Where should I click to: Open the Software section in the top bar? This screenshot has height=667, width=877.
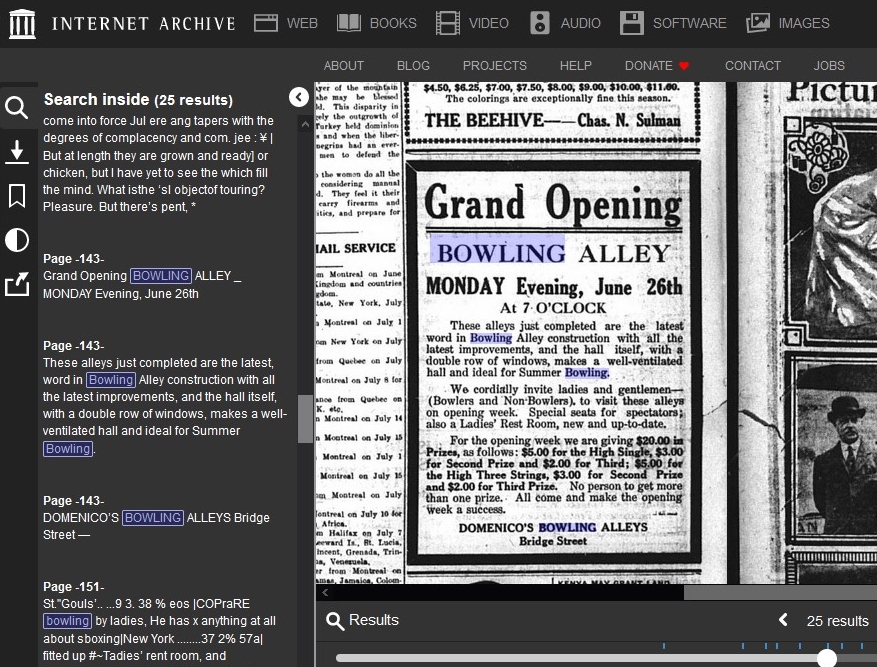(x=673, y=23)
